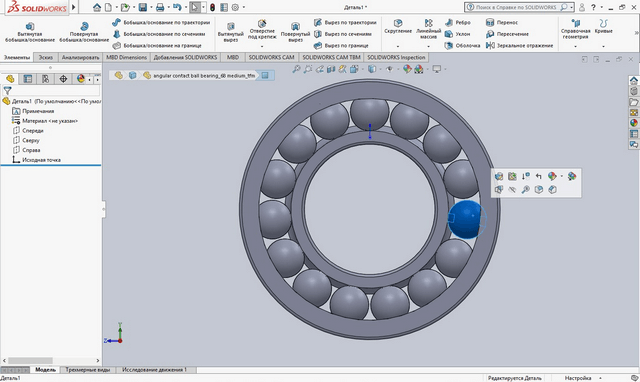640x382 pixels.
Task: Select Вырез по траектории
Action: [345, 22]
